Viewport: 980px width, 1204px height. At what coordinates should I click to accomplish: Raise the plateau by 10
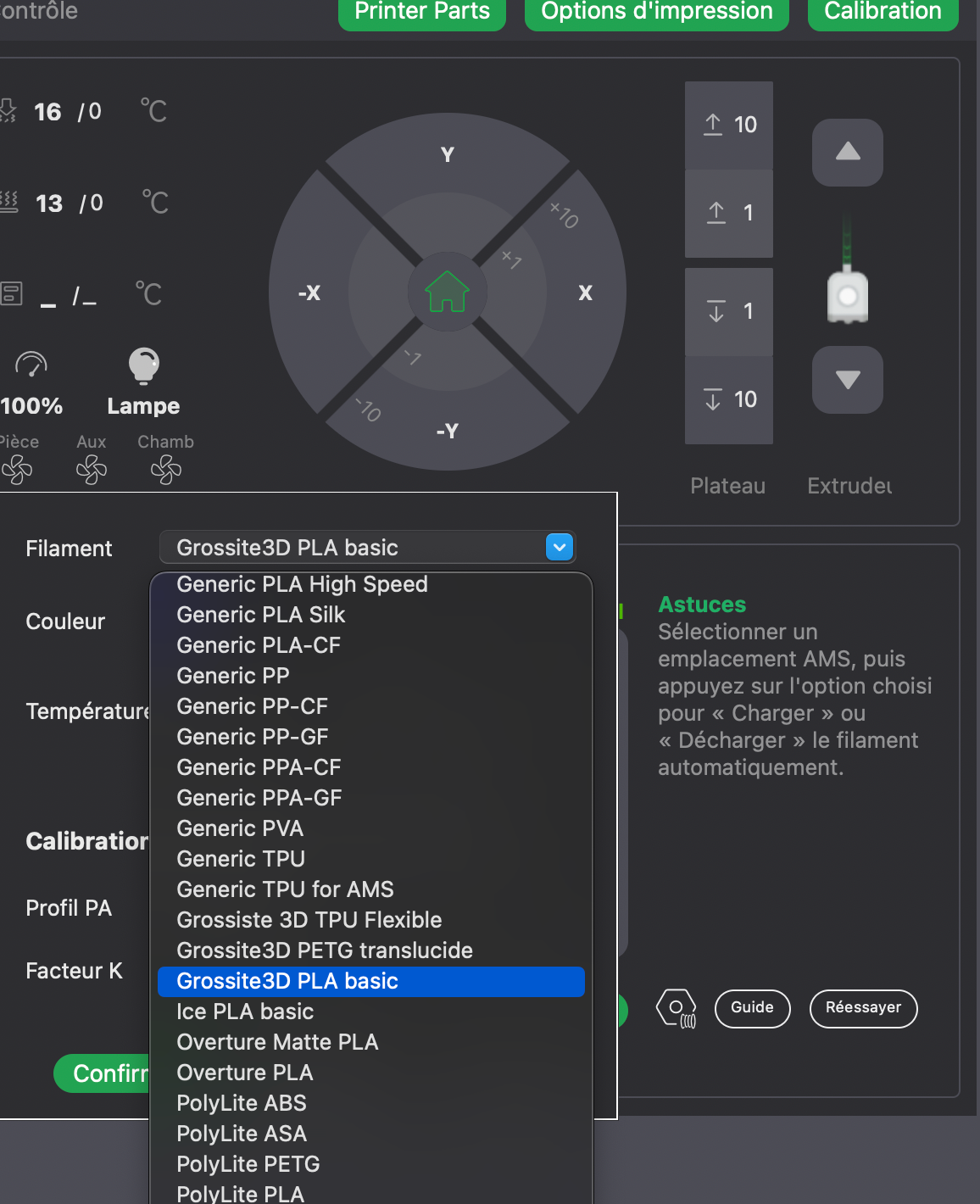click(x=729, y=125)
